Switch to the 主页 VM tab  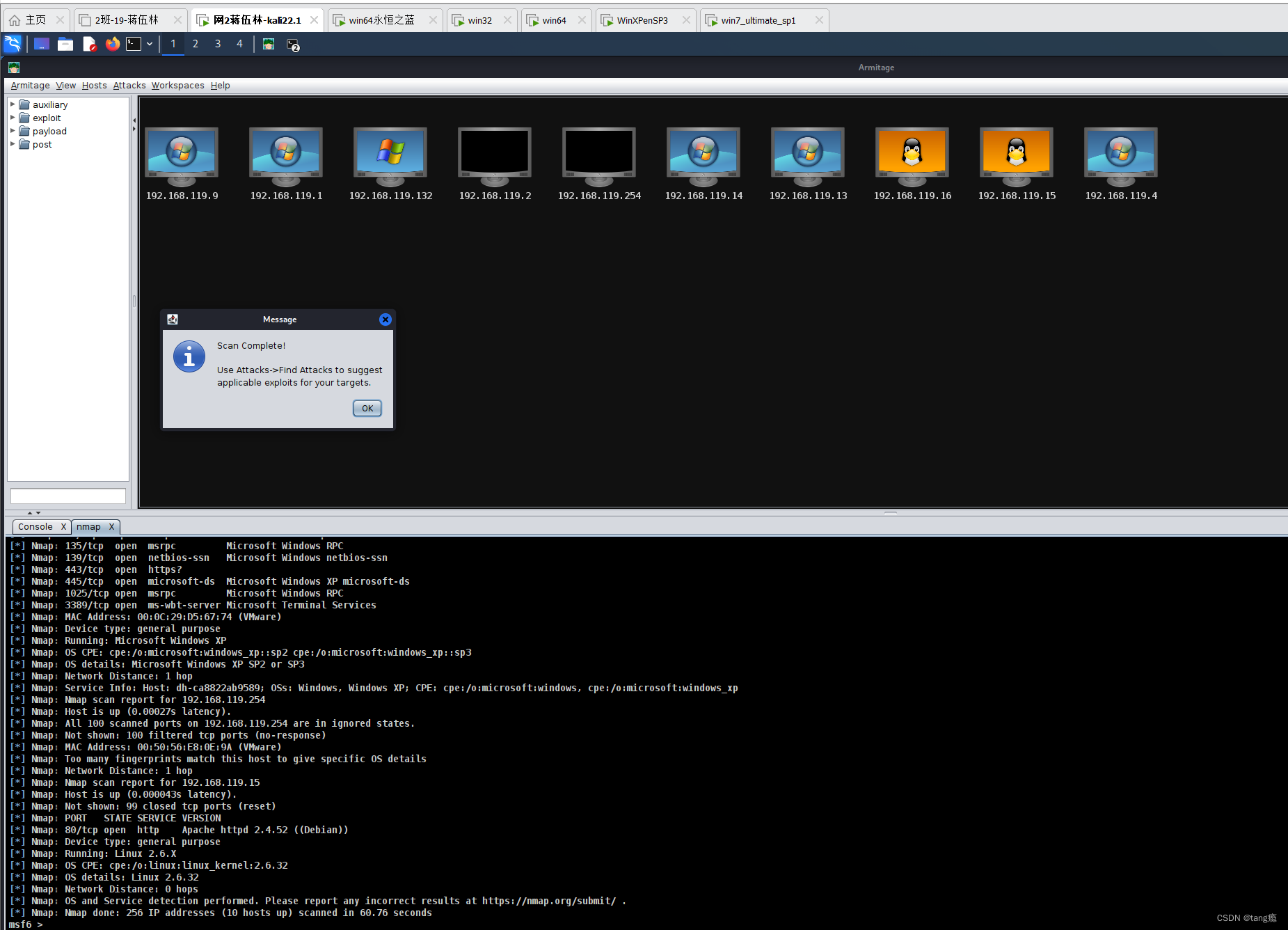coord(36,20)
